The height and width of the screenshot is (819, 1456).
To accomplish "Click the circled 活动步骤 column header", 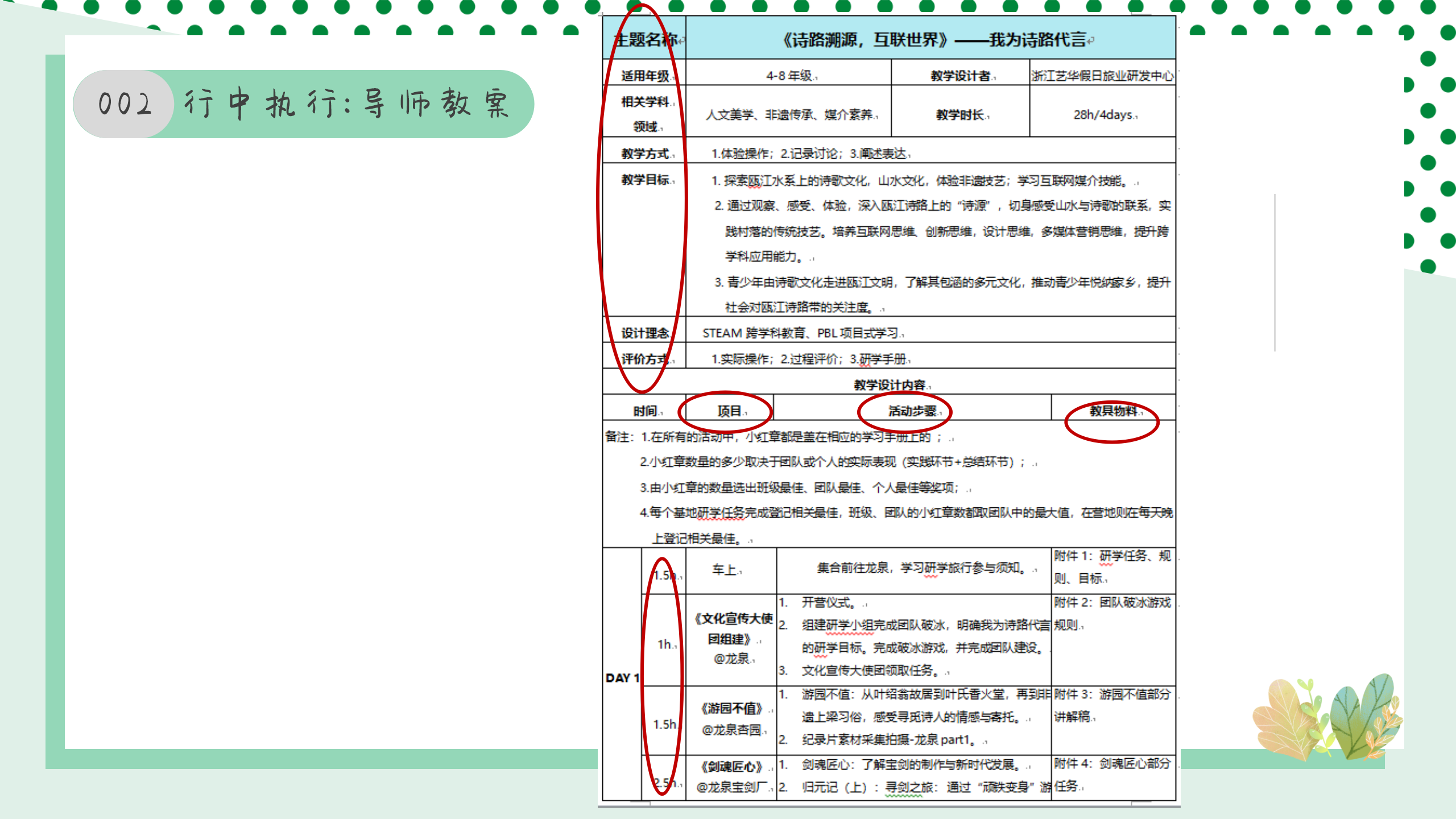I will pyautogui.click(x=911, y=411).
